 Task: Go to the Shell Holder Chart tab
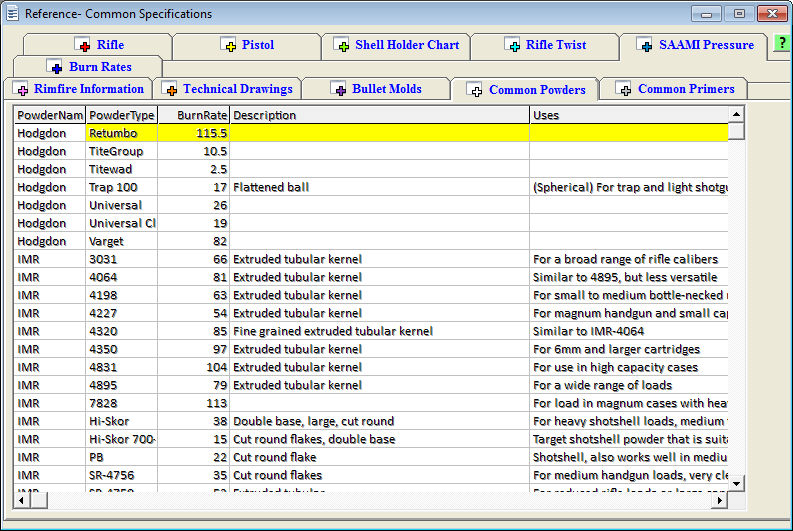point(396,46)
